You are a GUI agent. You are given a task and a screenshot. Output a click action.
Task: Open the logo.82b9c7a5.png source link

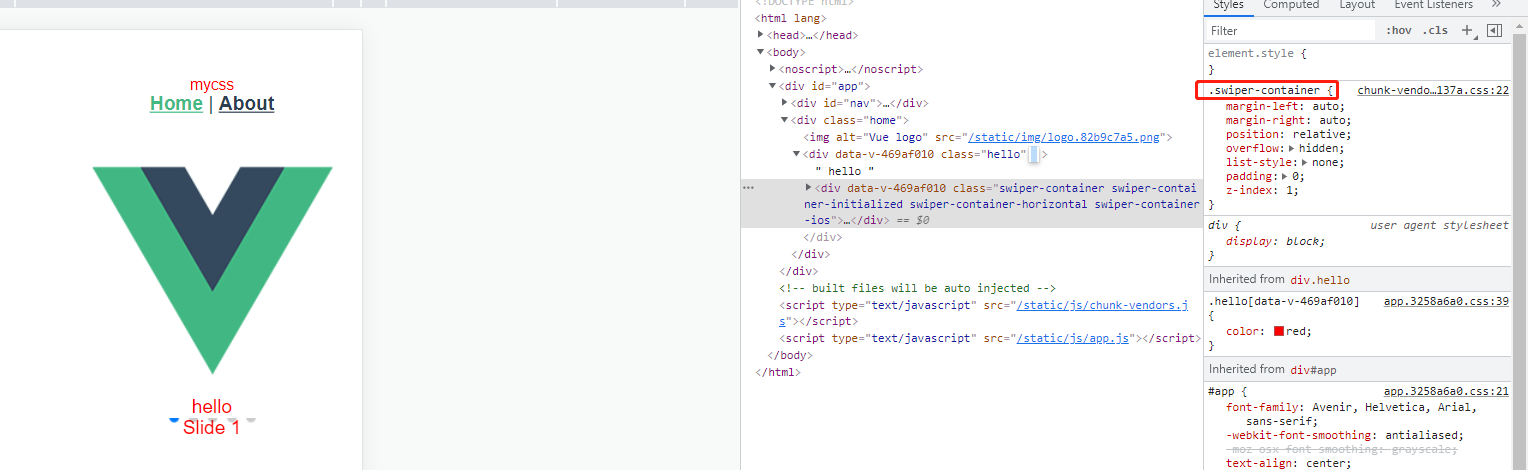1063,137
